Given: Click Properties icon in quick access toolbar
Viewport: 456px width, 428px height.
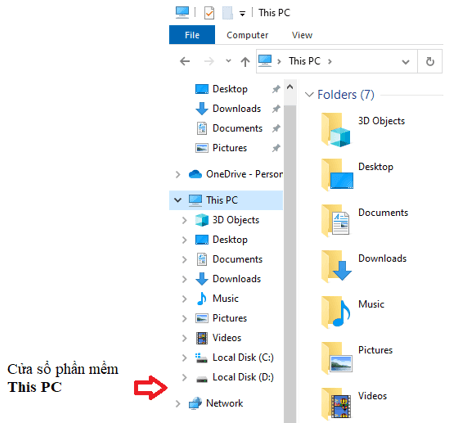Looking at the screenshot, I should [x=209, y=13].
